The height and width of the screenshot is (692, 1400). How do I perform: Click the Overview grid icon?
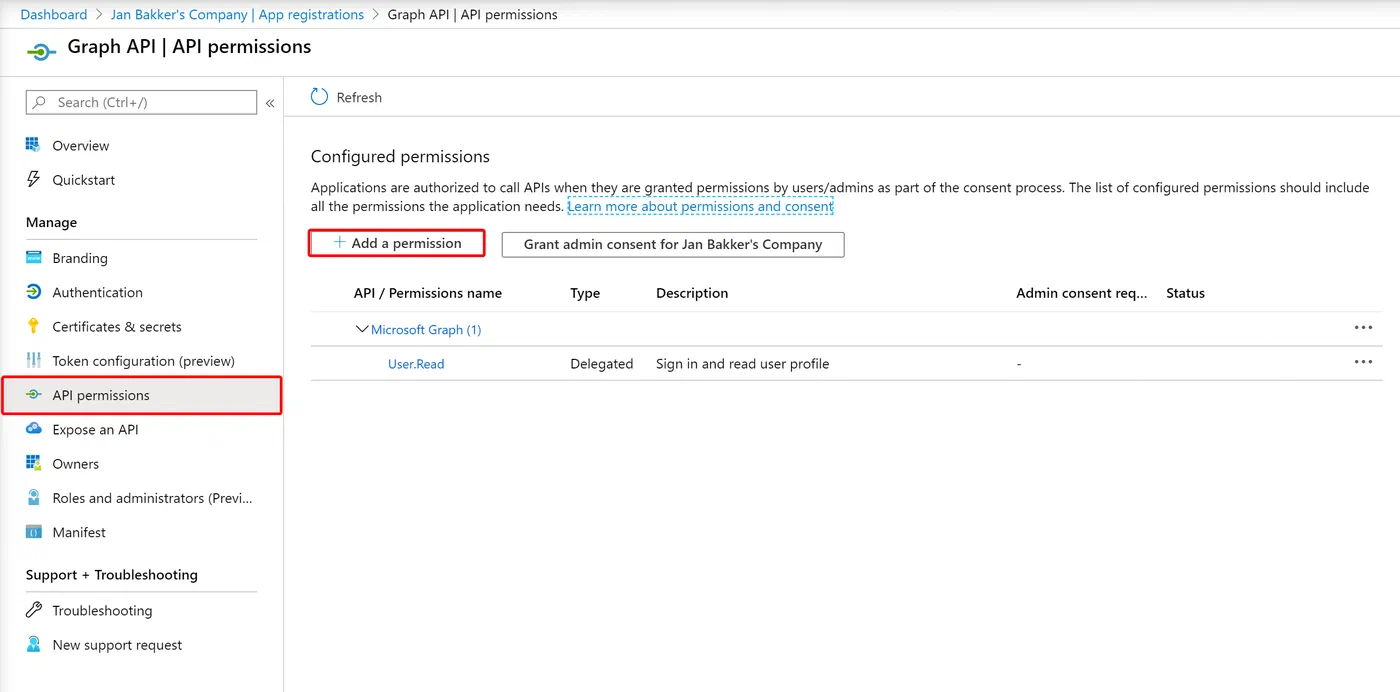[33, 145]
